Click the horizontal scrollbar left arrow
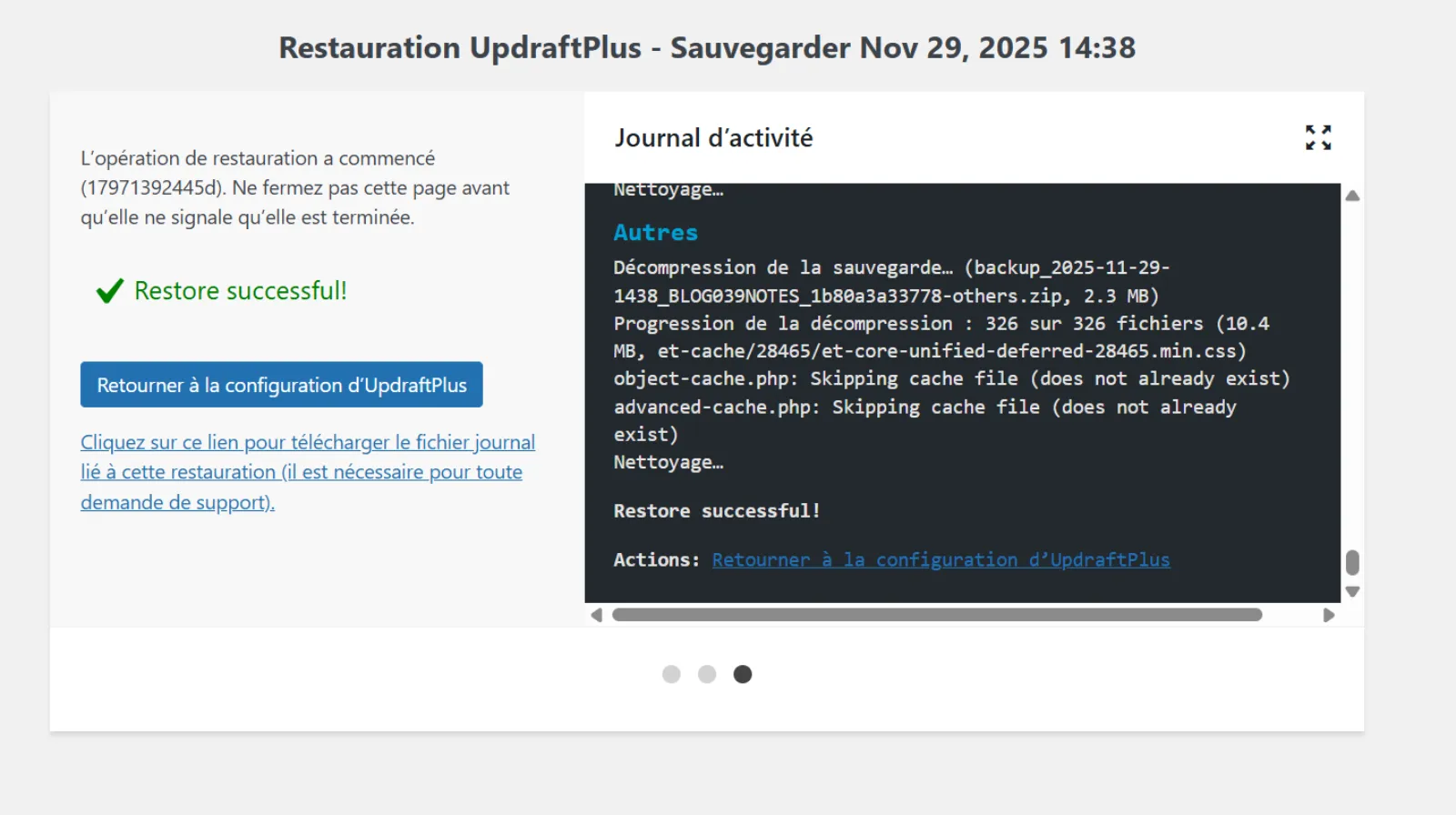The width and height of the screenshot is (1456, 815). pos(597,615)
